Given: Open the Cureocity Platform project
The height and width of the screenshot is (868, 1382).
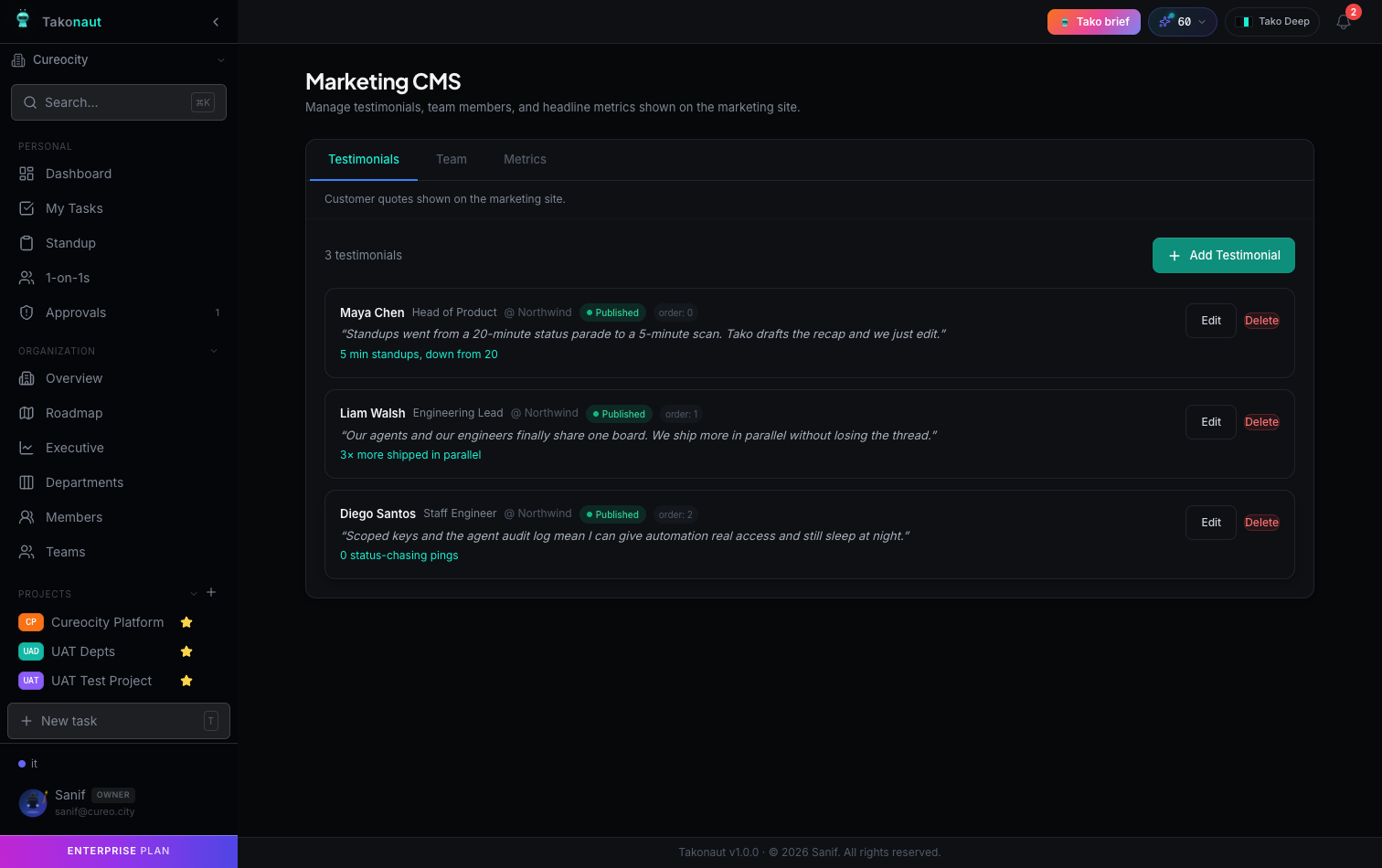Looking at the screenshot, I should [x=107, y=622].
